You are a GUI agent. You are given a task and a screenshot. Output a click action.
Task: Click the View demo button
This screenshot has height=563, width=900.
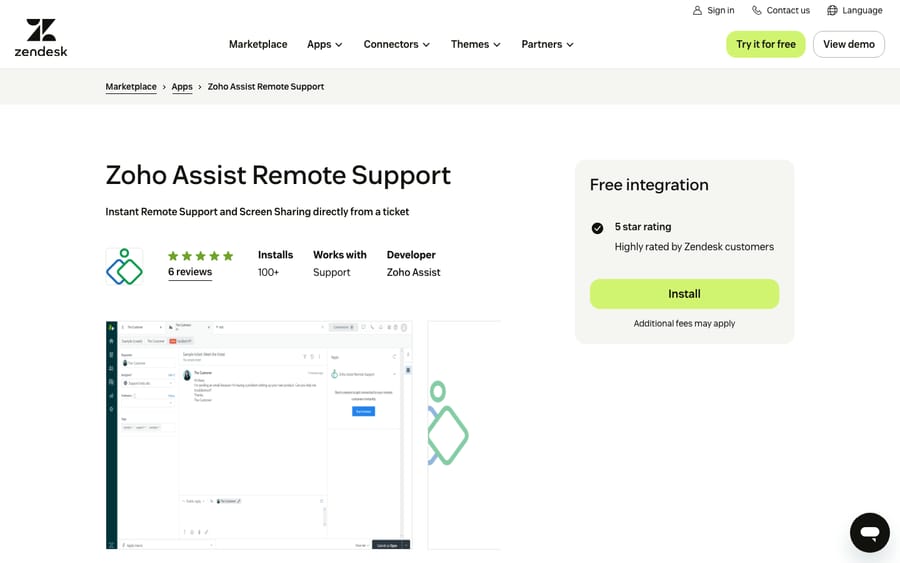point(848,44)
